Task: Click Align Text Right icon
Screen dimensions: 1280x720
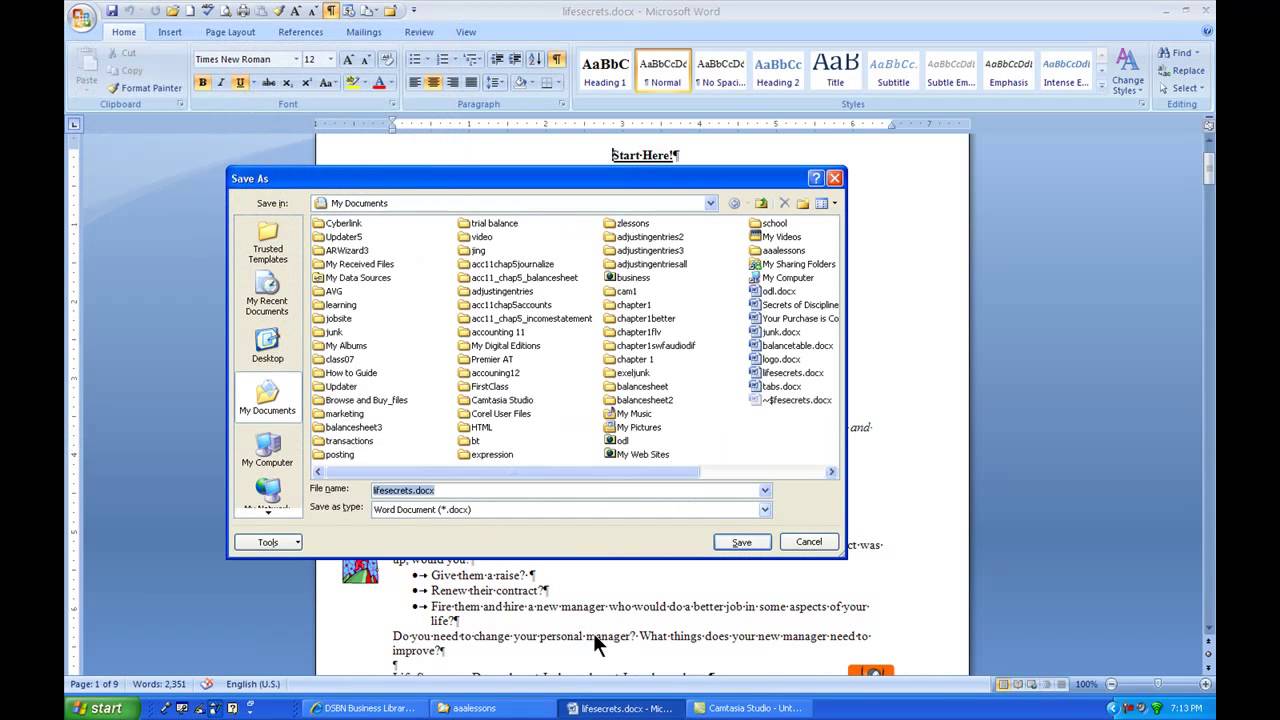Action: pos(452,83)
